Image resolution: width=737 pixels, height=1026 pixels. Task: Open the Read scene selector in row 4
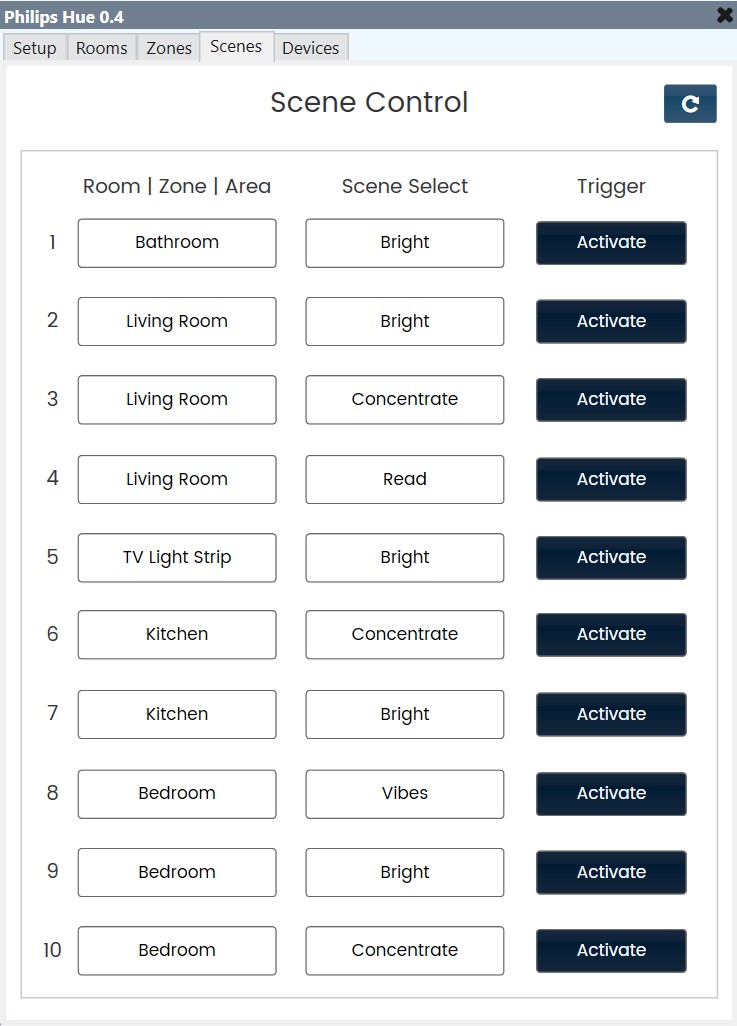point(404,479)
